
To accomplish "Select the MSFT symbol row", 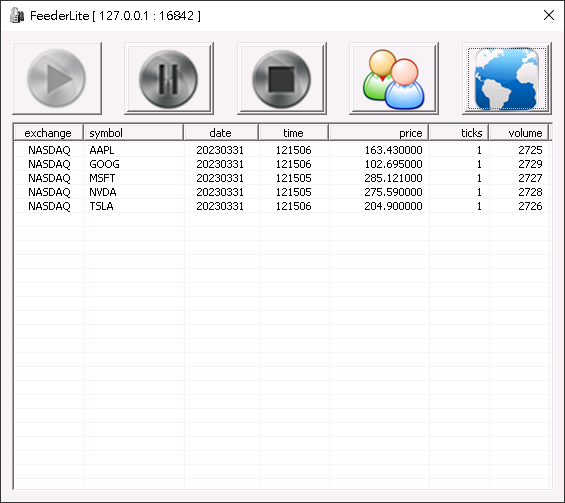I will click(282, 178).
